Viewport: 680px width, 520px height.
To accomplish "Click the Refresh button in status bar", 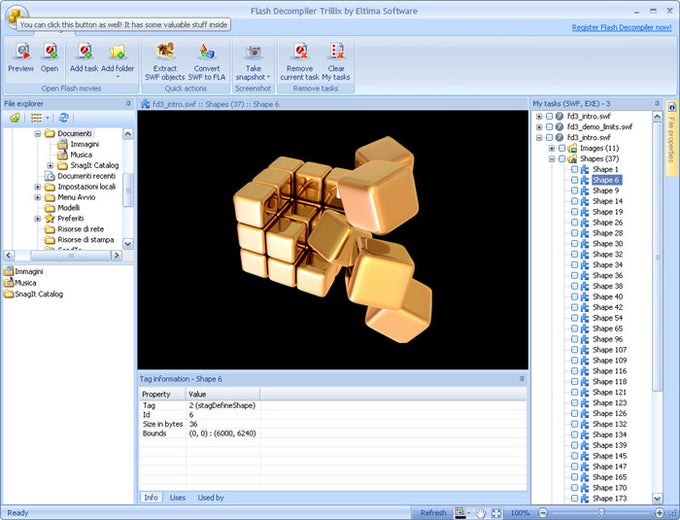I will (433, 513).
